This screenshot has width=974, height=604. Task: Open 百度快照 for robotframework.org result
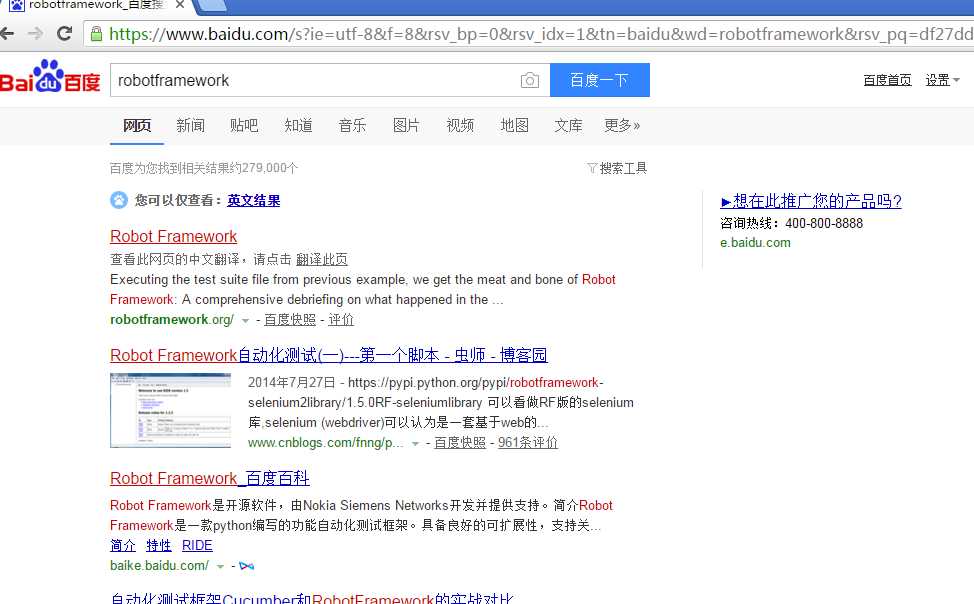pos(290,319)
